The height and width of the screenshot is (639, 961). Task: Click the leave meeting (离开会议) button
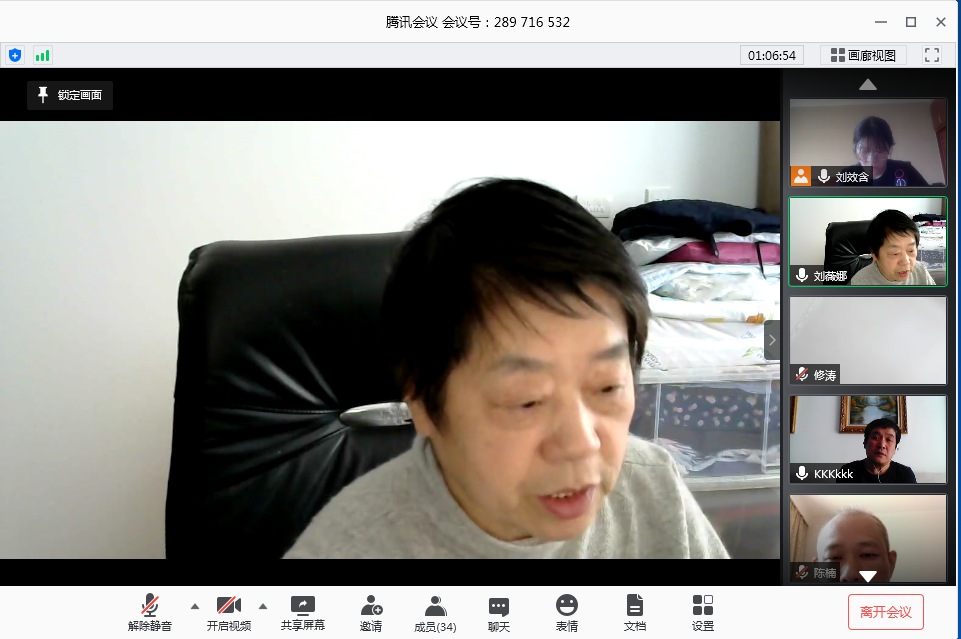point(885,612)
